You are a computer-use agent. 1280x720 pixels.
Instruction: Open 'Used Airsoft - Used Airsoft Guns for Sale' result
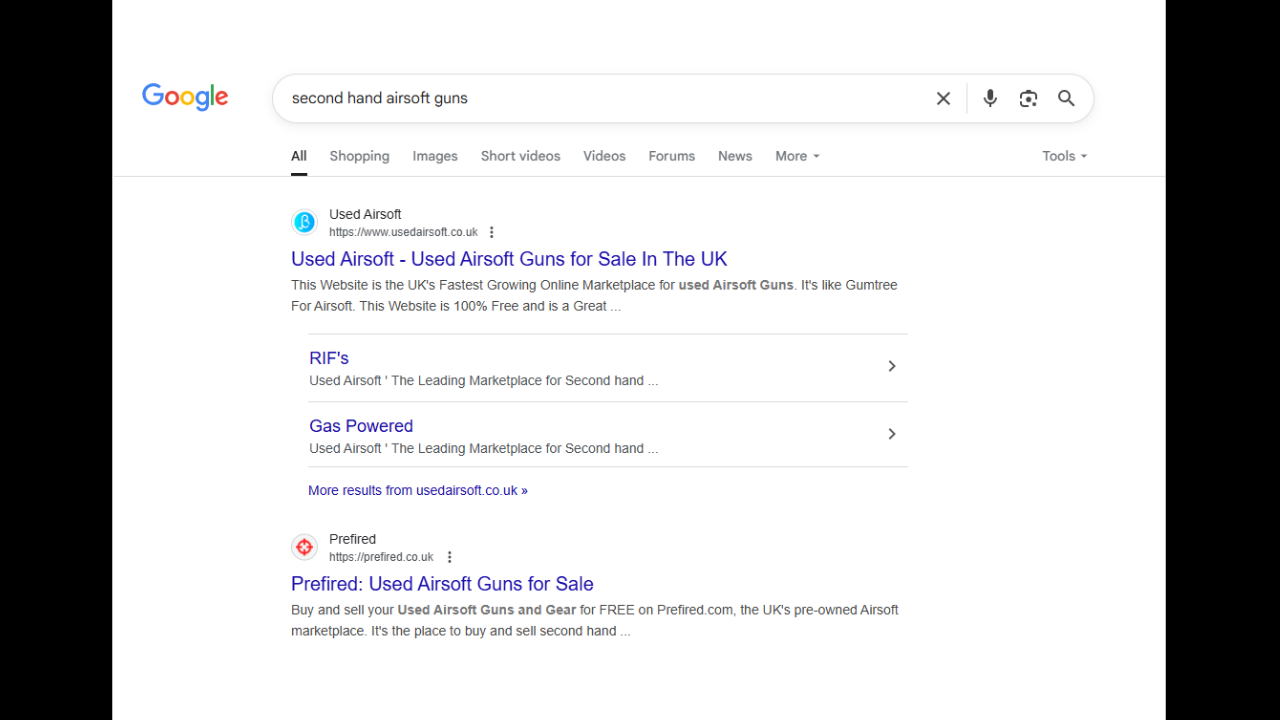click(x=509, y=259)
